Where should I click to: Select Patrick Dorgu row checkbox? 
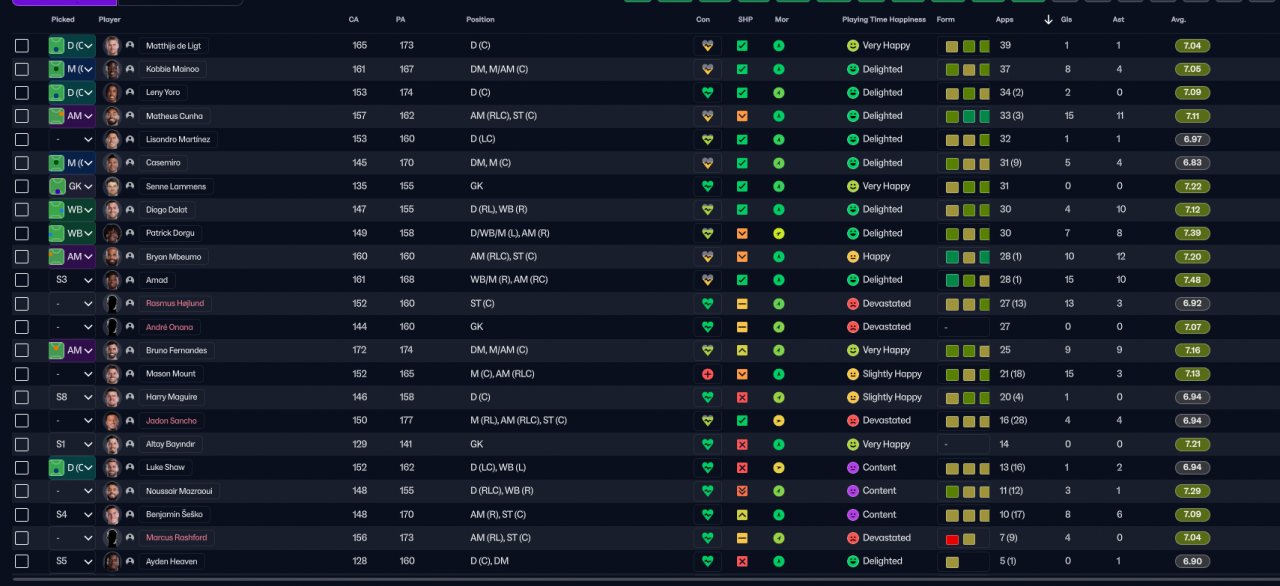(x=22, y=233)
